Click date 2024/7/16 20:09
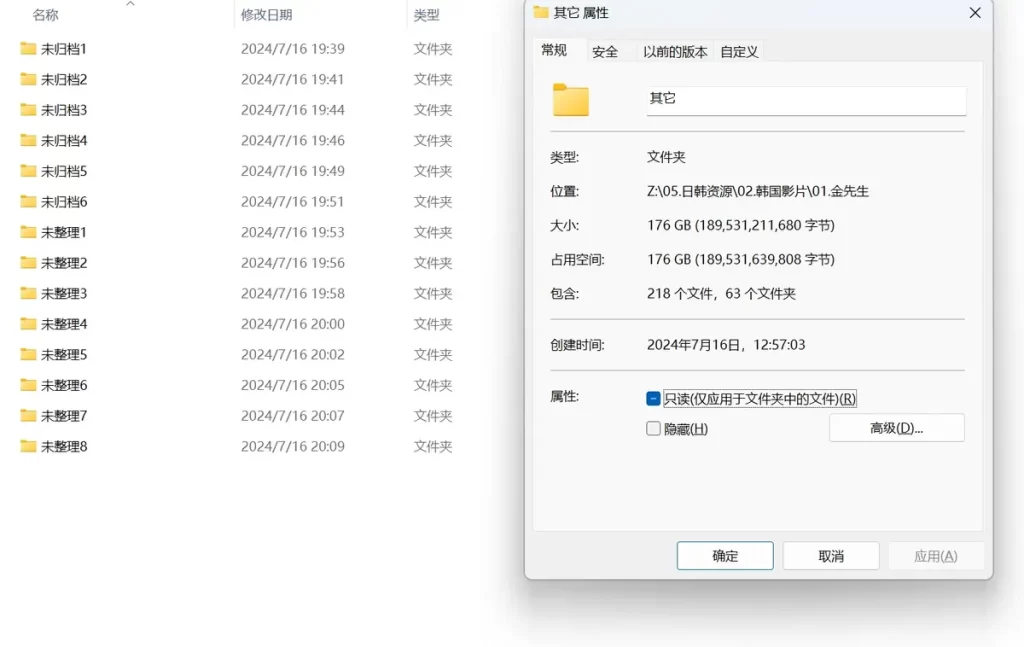The width and height of the screenshot is (1024, 647). coord(293,446)
